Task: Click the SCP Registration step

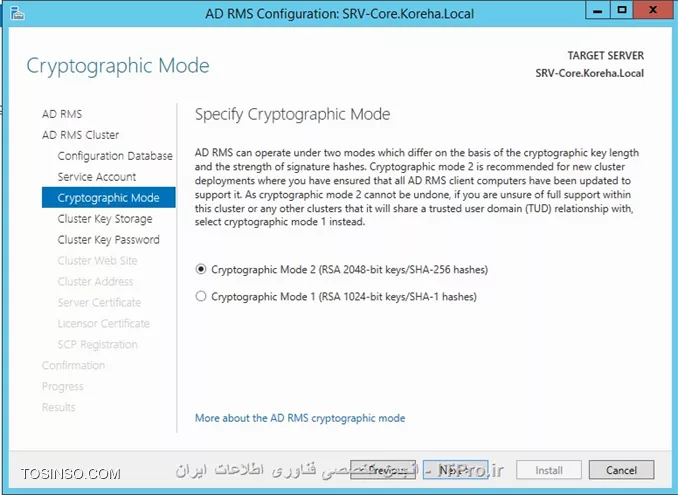Action: pos(98,345)
